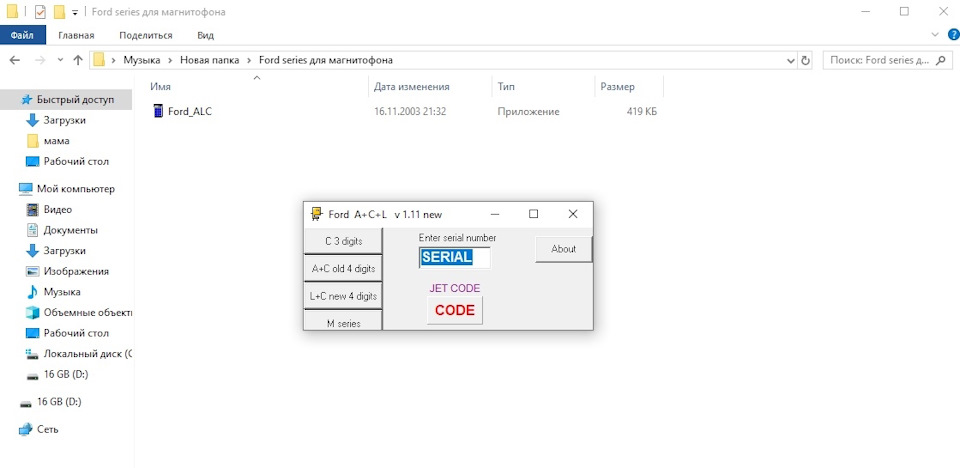
Task: Open Quick access star icon in sidebar
Action: coord(26,99)
